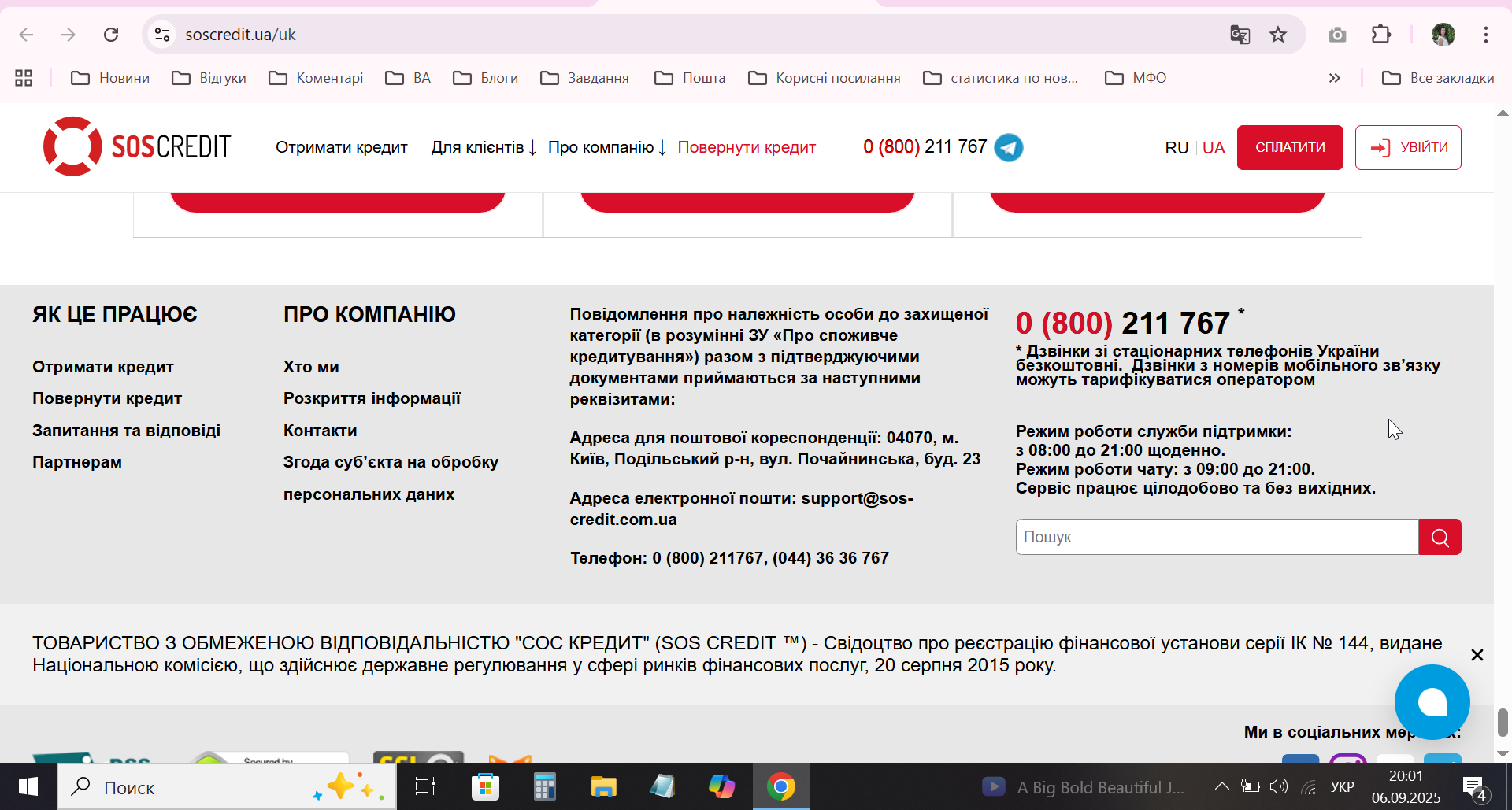Expand the Про компанію header menu
The height and width of the screenshot is (810, 1512).
tap(607, 147)
